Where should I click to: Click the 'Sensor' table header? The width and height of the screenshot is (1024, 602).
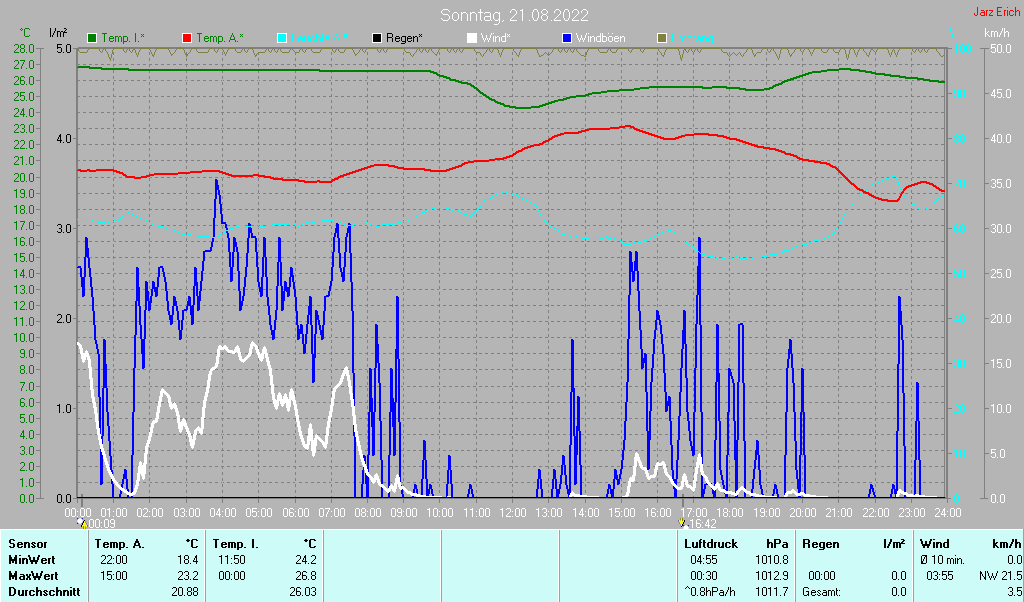(27, 544)
